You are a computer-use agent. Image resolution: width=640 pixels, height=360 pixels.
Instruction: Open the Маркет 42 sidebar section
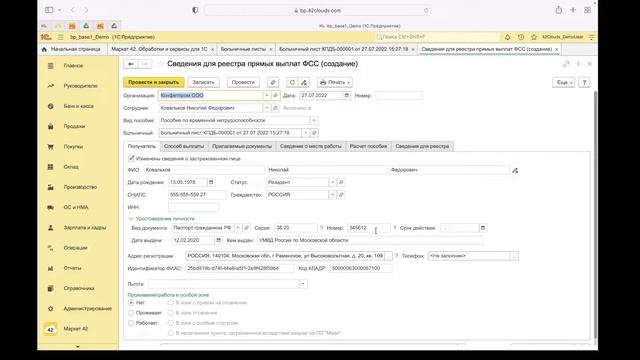76,329
